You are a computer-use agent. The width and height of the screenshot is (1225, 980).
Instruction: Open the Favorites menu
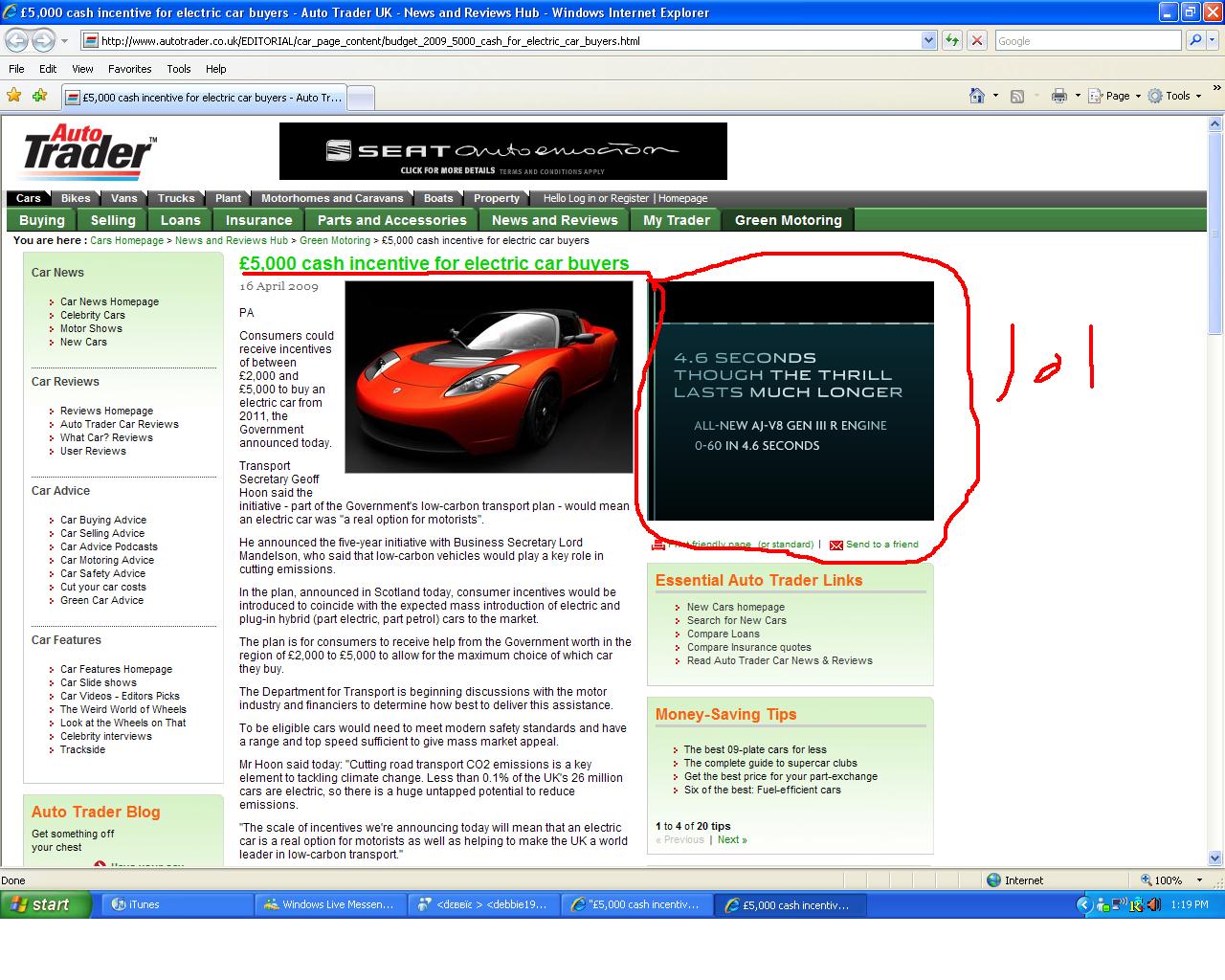click(x=129, y=69)
